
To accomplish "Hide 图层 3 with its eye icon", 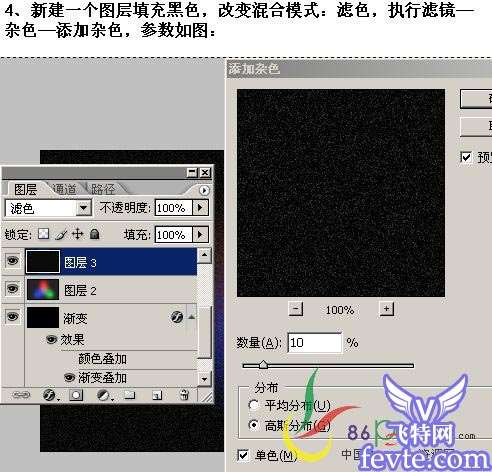I will (x=13, y=261).
